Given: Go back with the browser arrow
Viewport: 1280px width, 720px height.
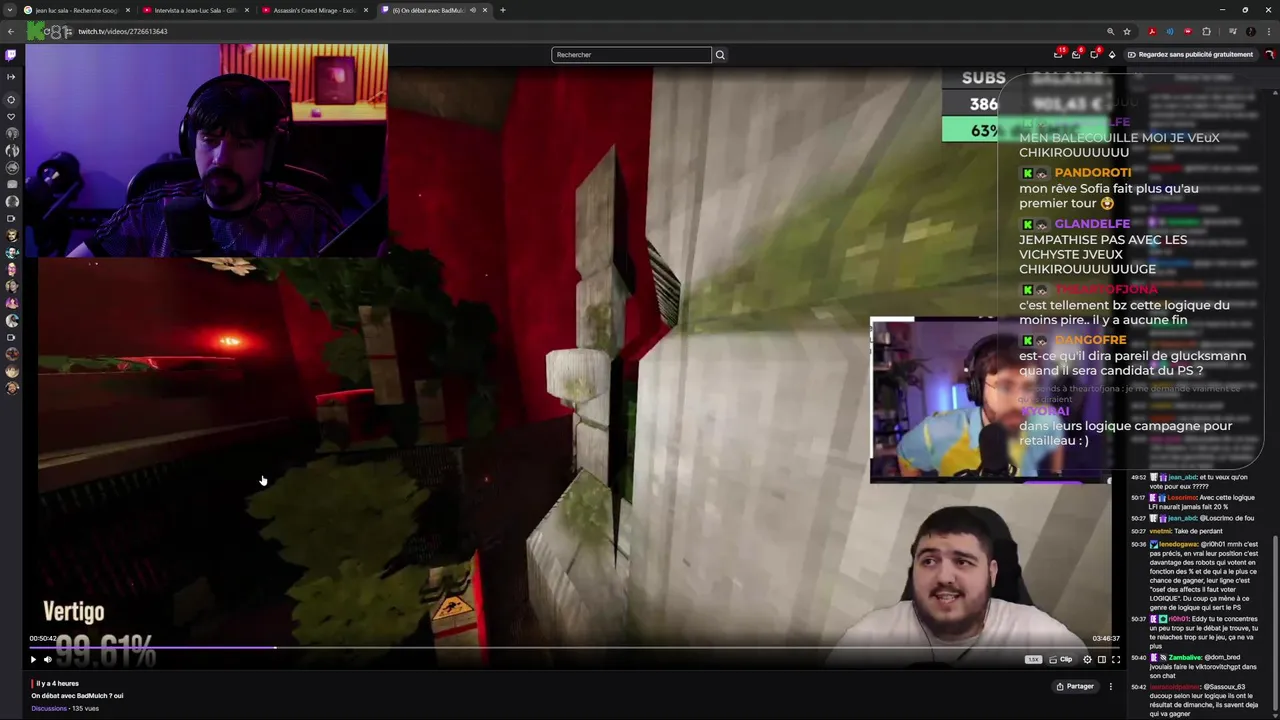Looking at the screenshot, I should pos(11,31).
